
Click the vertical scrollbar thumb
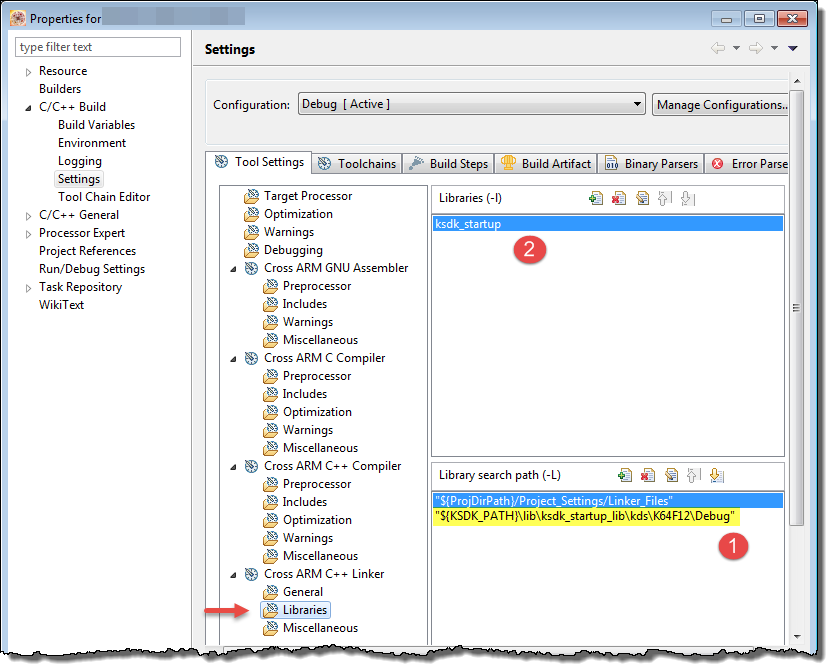(796, 308)
